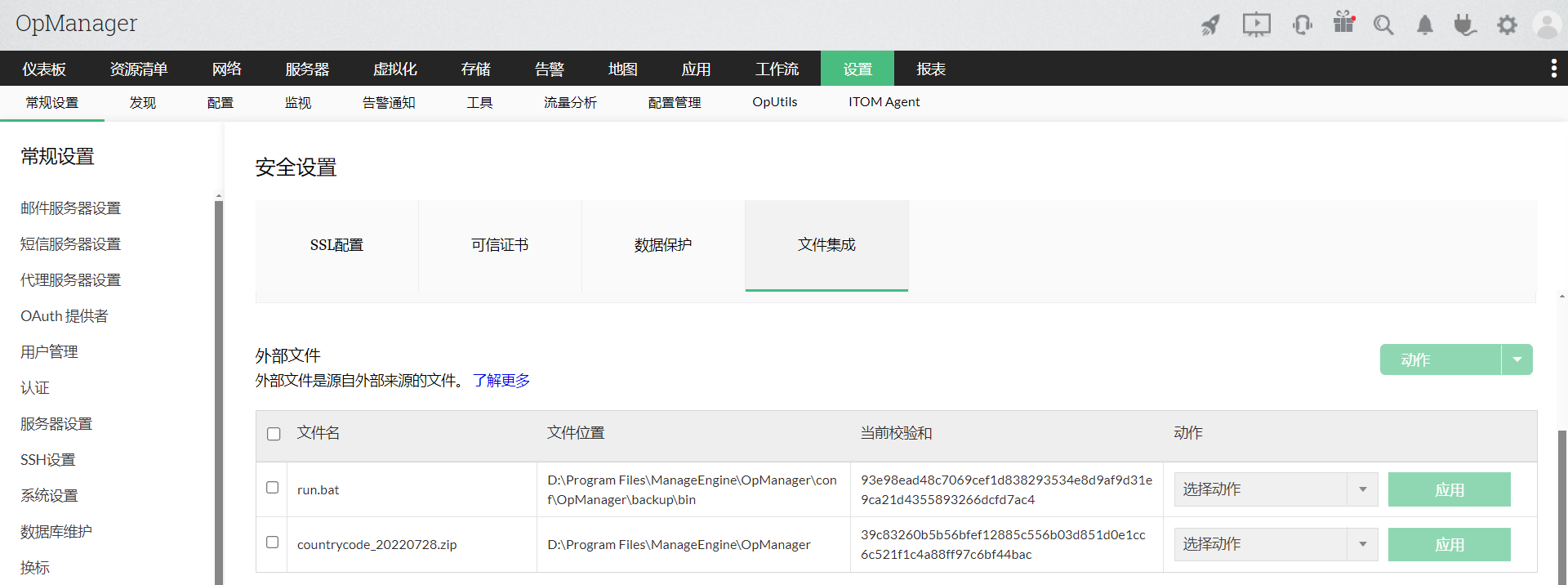Open the 网络 menu
The image size is (1568, 585).
[227, 69]
